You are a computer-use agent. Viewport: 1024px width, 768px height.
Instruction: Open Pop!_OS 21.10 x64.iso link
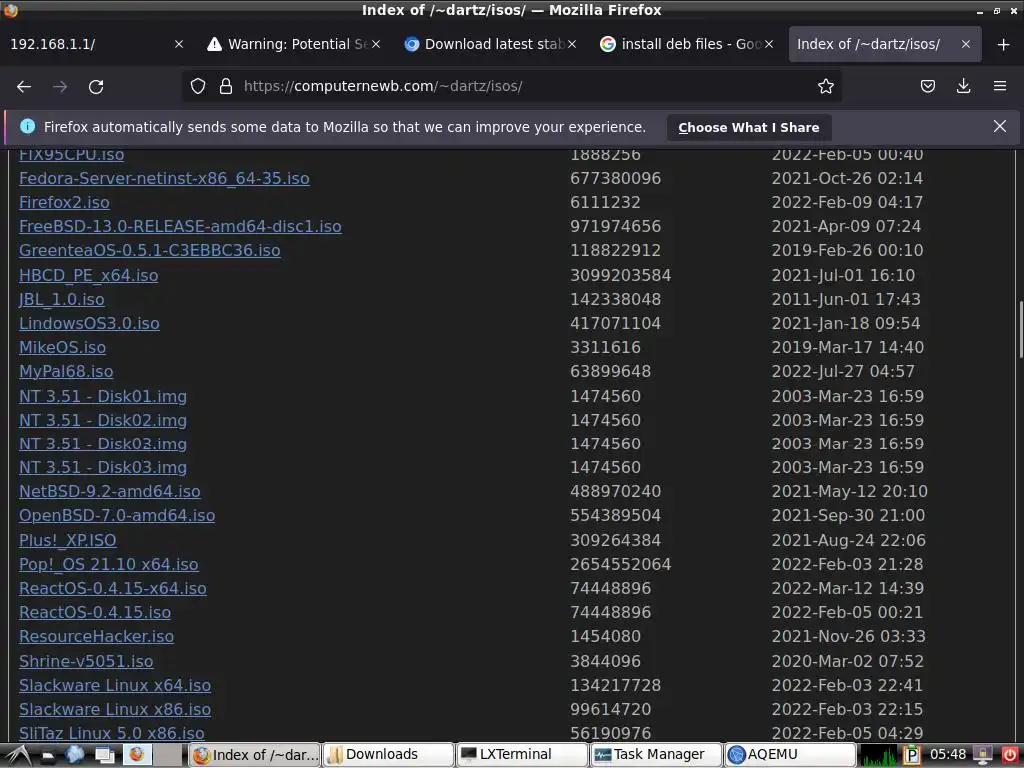[108, 564]
